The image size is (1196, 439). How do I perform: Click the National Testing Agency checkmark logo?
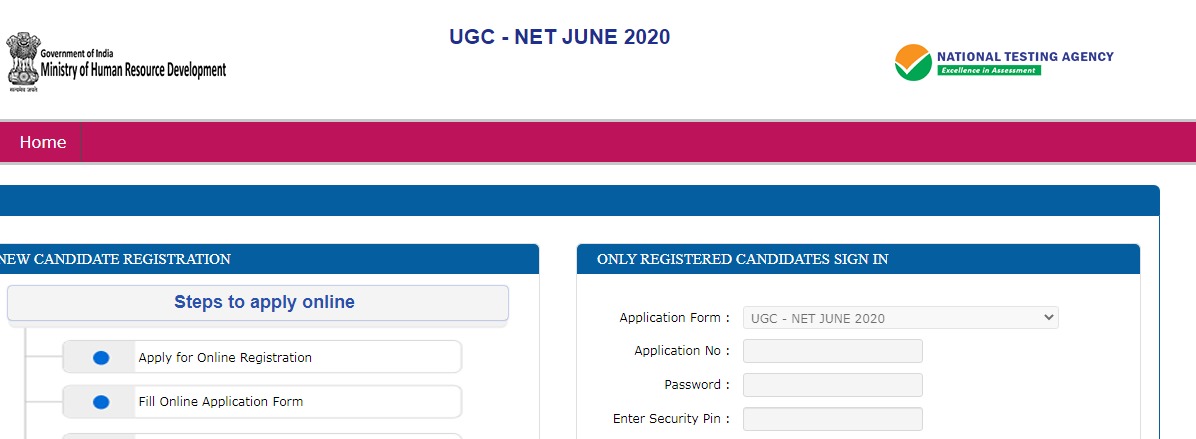tap(913, 63)
